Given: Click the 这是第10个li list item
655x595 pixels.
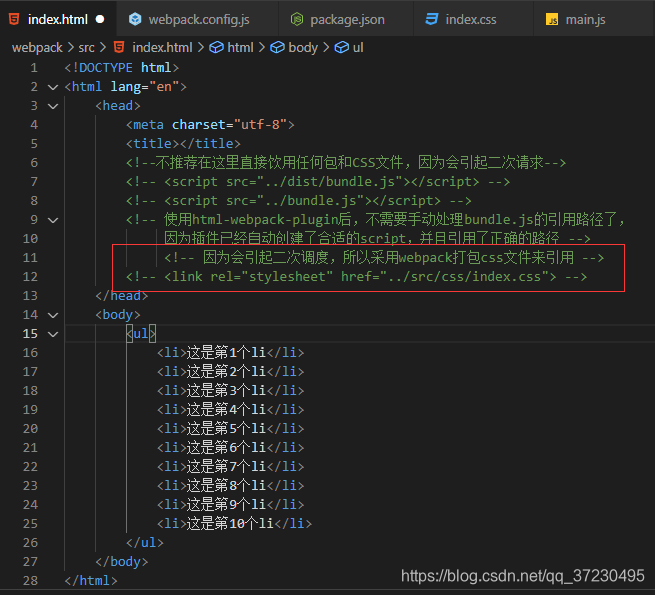Looking at the screenshot, I should (234, 524).
